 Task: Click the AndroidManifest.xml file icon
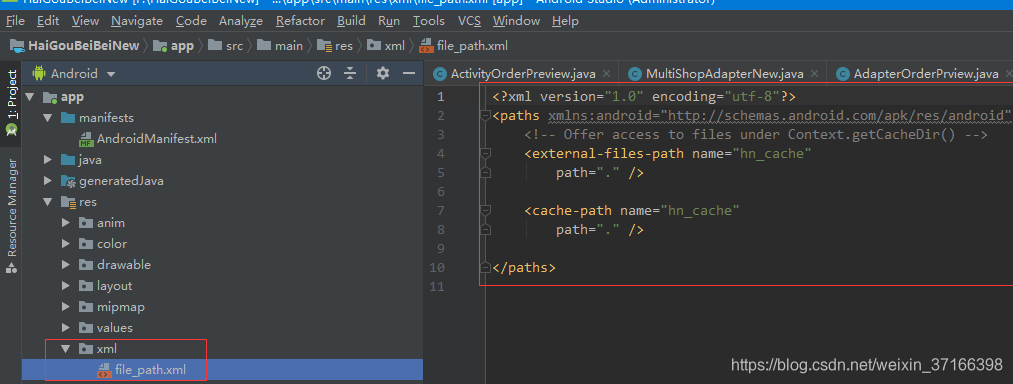click(x=86, y=140)
